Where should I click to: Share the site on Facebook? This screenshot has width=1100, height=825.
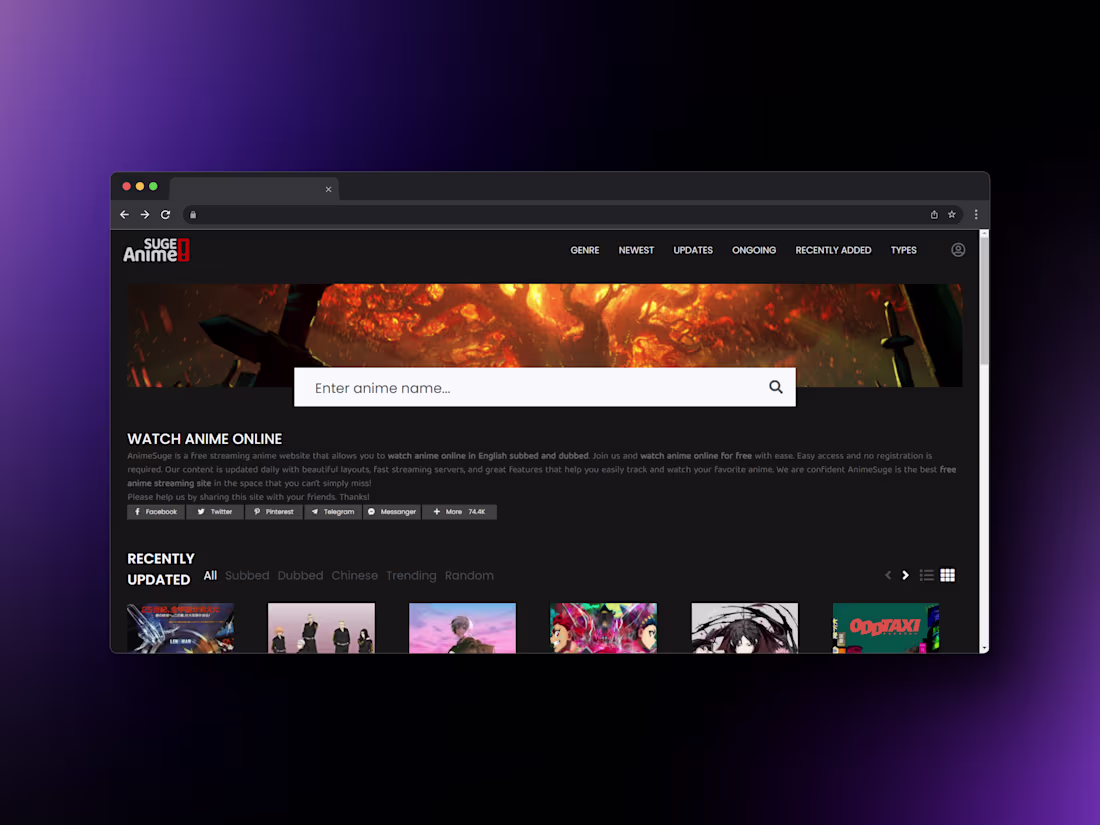[155, 511]
